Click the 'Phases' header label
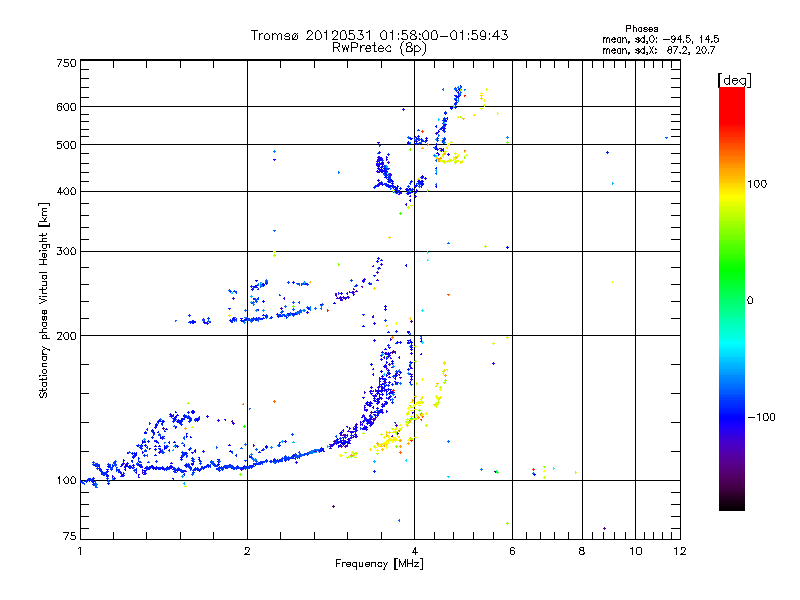 click(x=642, y=29)
